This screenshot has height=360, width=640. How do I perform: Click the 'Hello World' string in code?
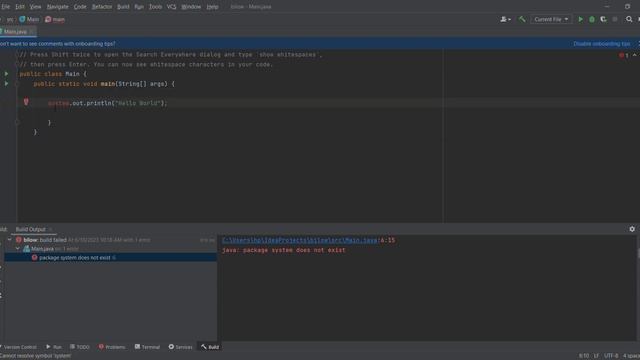138,103
